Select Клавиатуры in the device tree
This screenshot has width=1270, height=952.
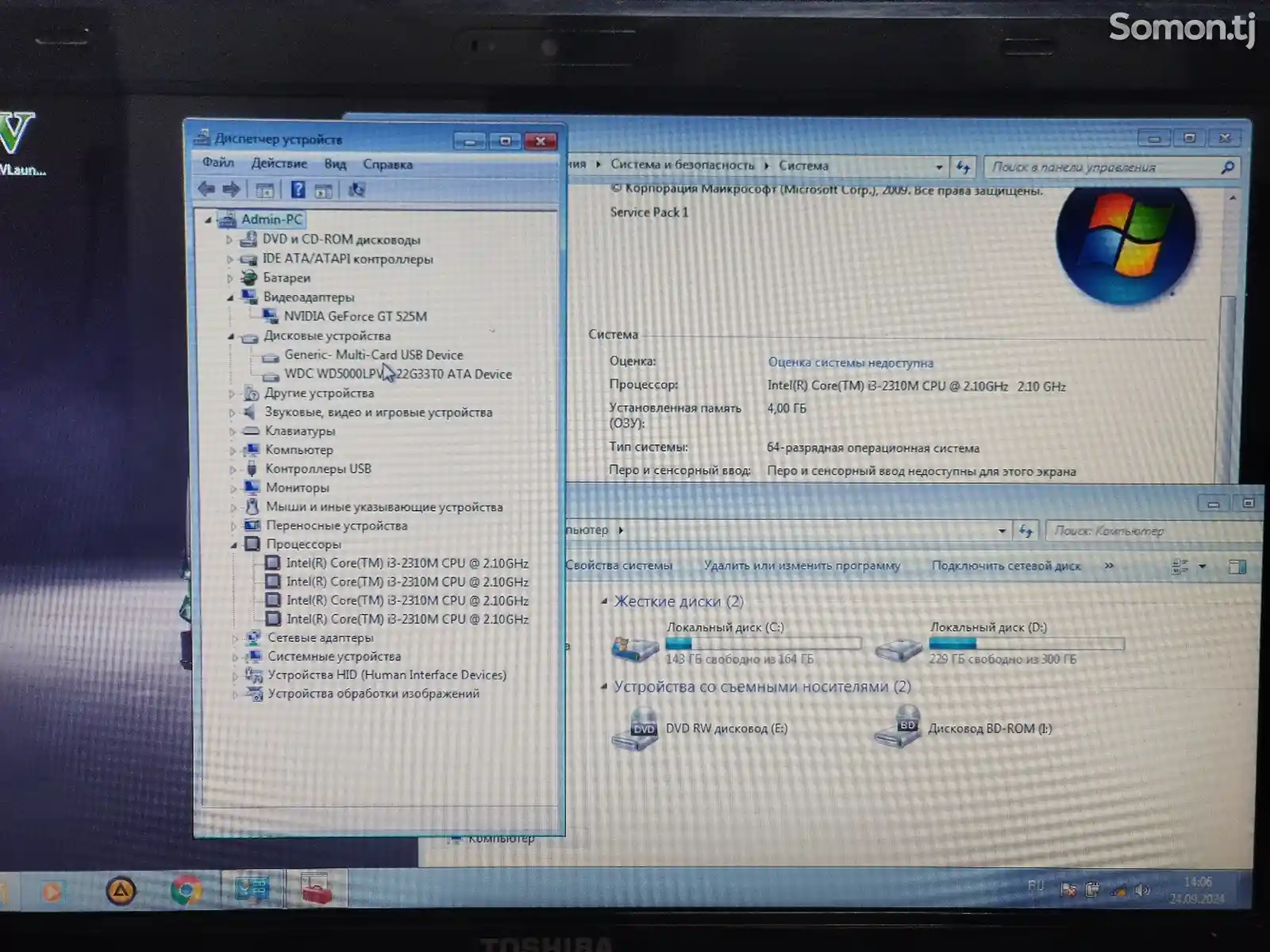[x=300, y=431]
